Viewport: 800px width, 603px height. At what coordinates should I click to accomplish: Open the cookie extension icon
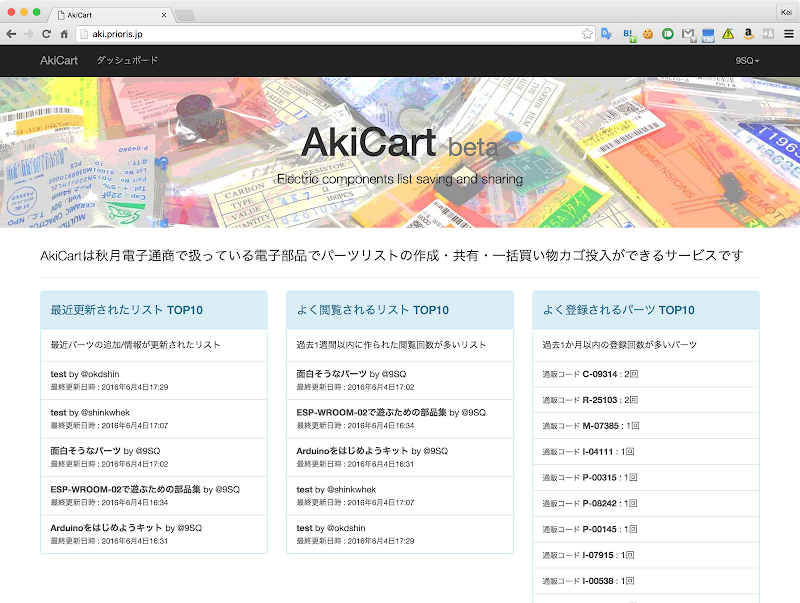click(x=648, y=34)
